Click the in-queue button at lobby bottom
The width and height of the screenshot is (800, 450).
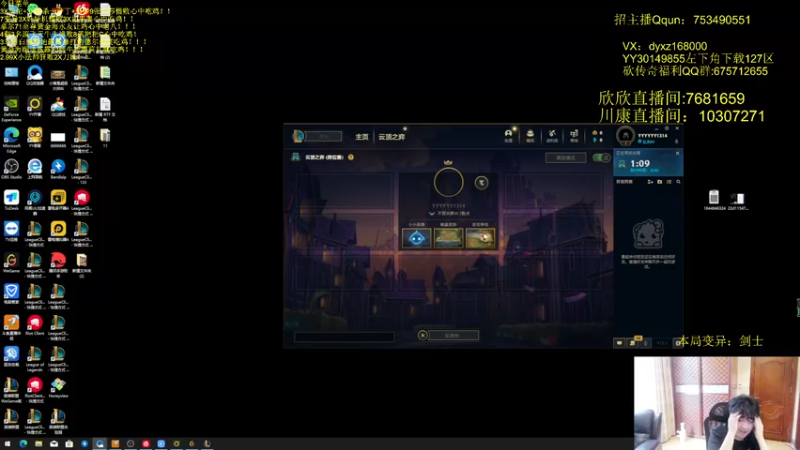(x=453, y=335)
